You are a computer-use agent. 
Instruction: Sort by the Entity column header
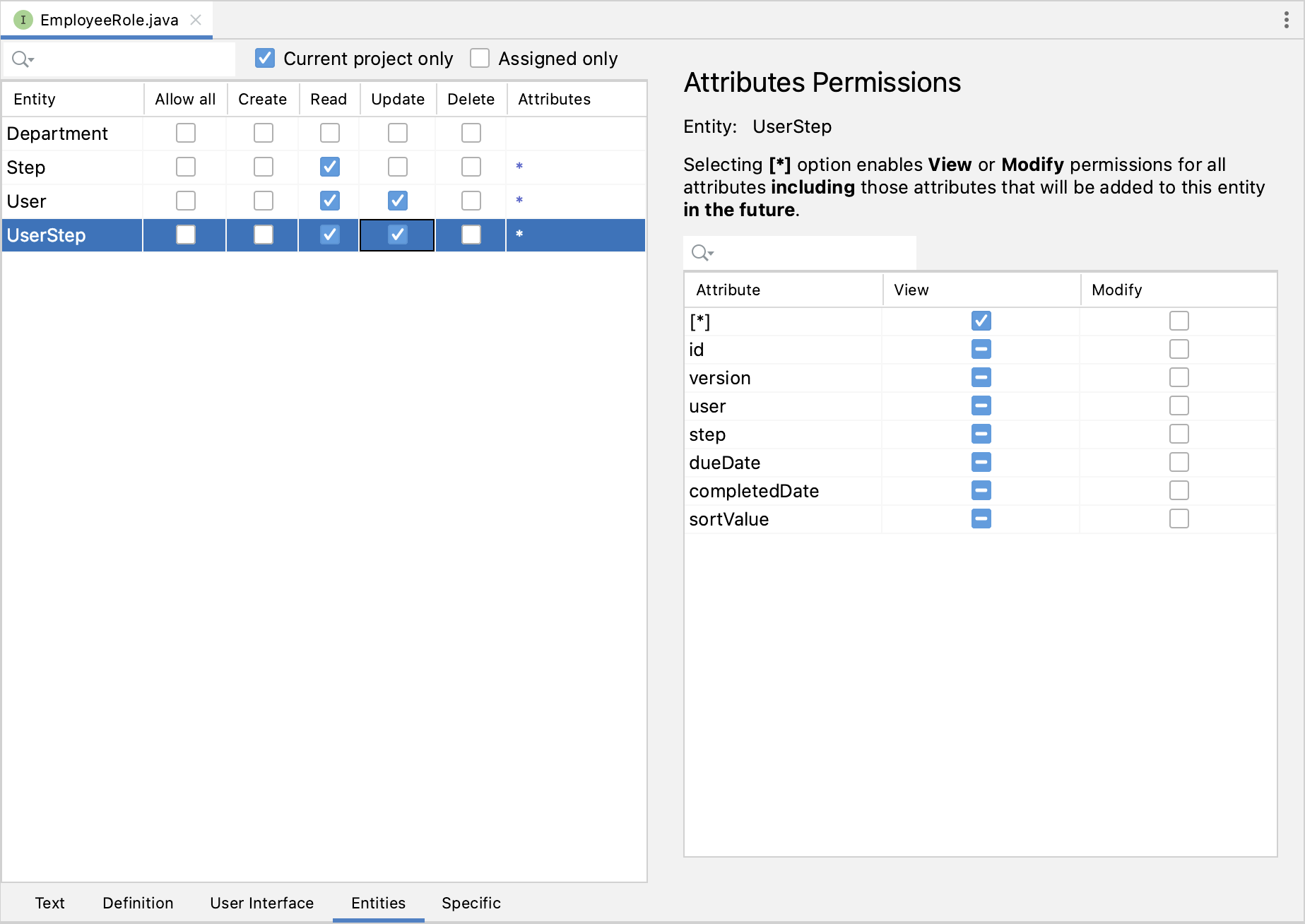click(35, 99)
